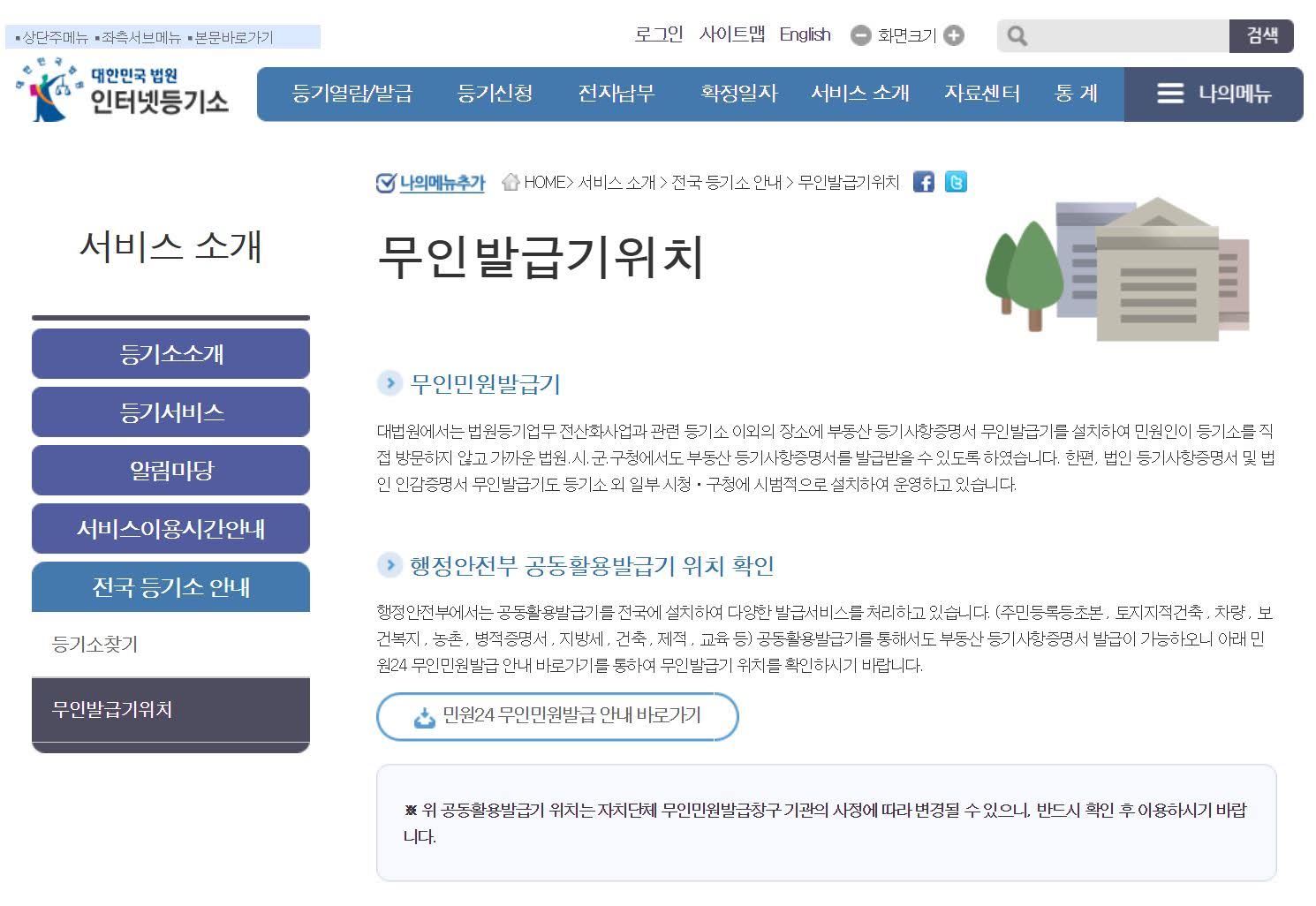Click the 로그인 link

tap(659, 35)
